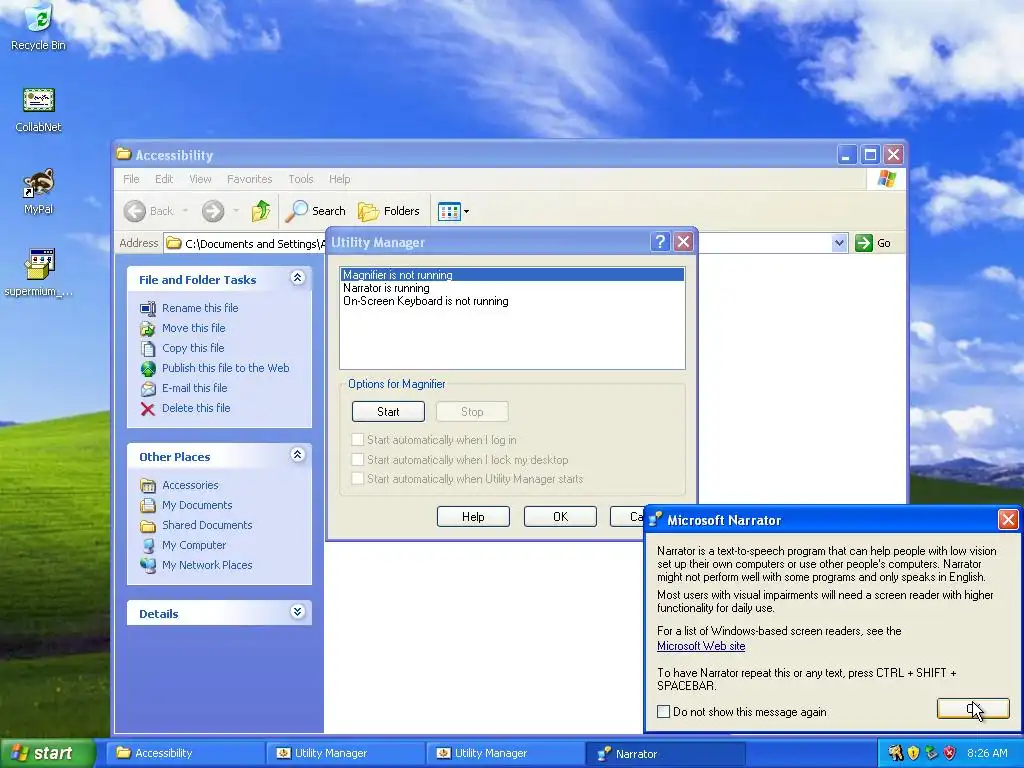Switch to Accessibility taskbar button
This screenshot has height=768, width=1024.
point(185,753)
